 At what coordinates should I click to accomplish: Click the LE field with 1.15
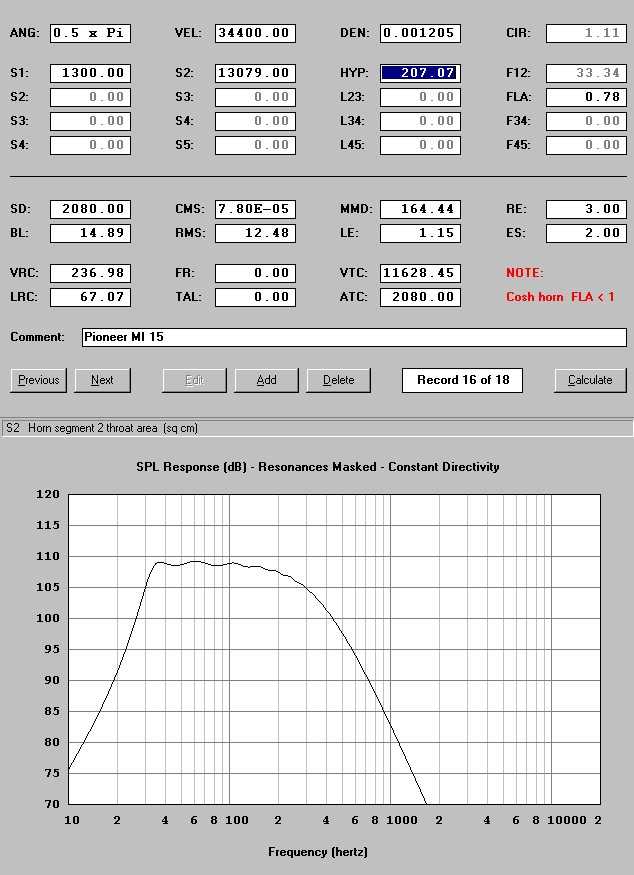click(420, 233)
